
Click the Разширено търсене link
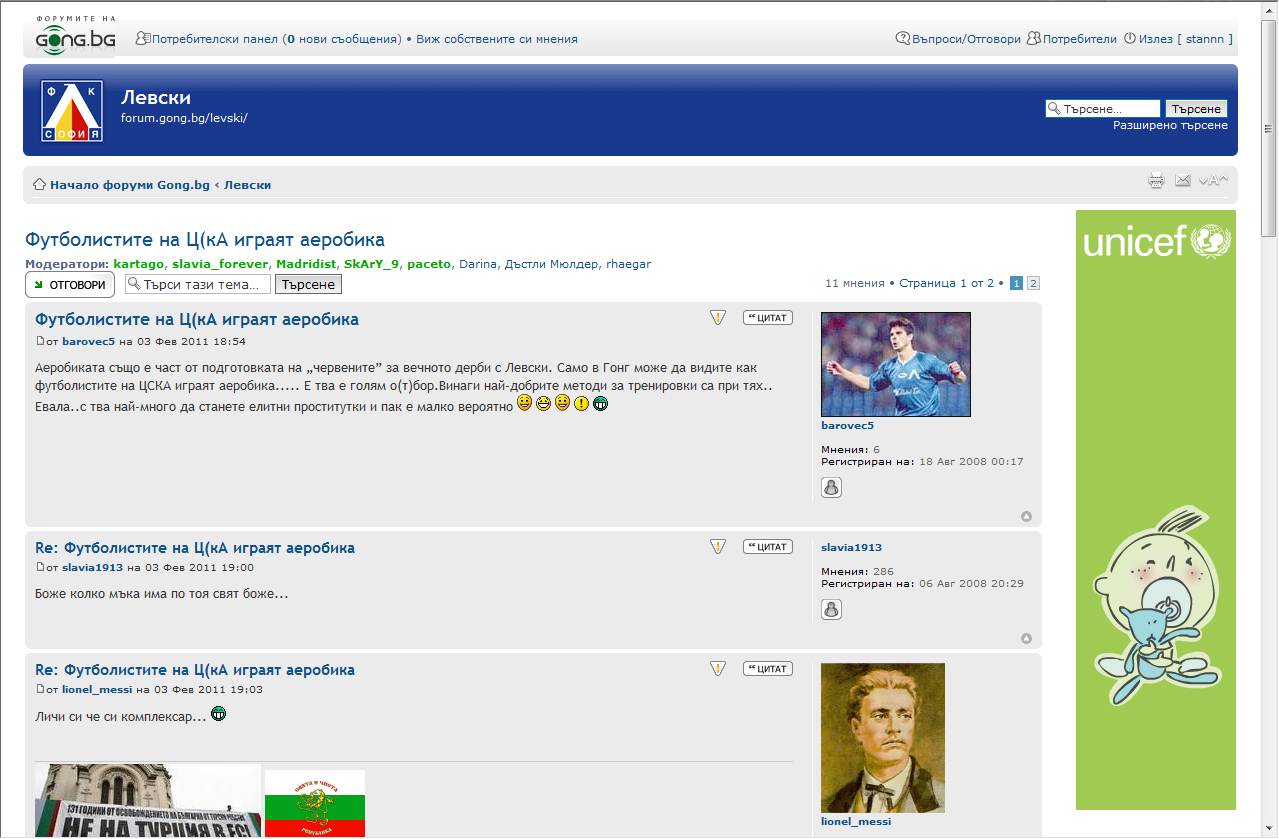click(1170, 125)
